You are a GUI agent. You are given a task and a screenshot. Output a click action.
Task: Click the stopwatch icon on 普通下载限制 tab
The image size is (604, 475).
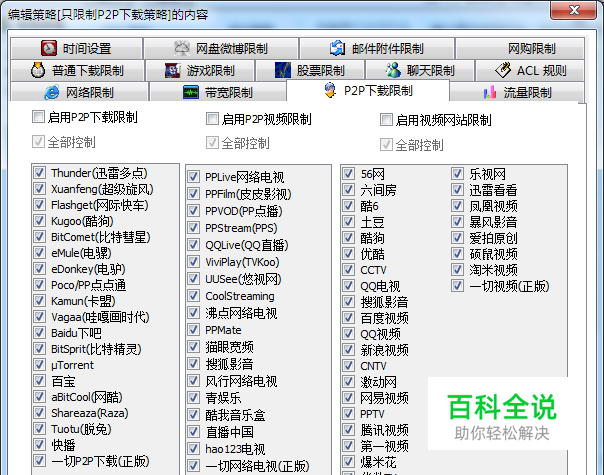point(38,70)
